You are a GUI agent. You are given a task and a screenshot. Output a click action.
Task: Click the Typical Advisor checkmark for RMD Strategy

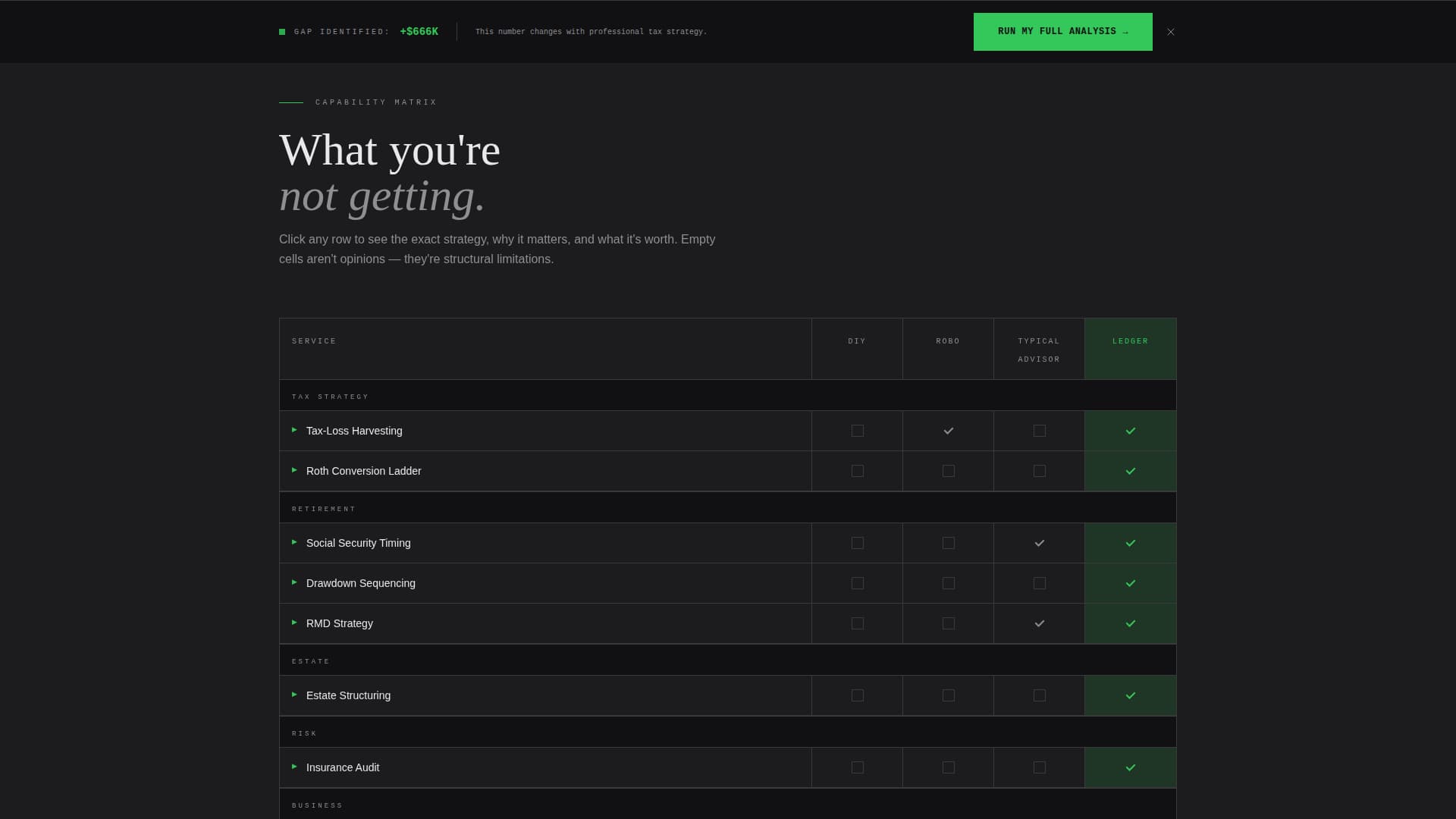[x=1039, y=623]
